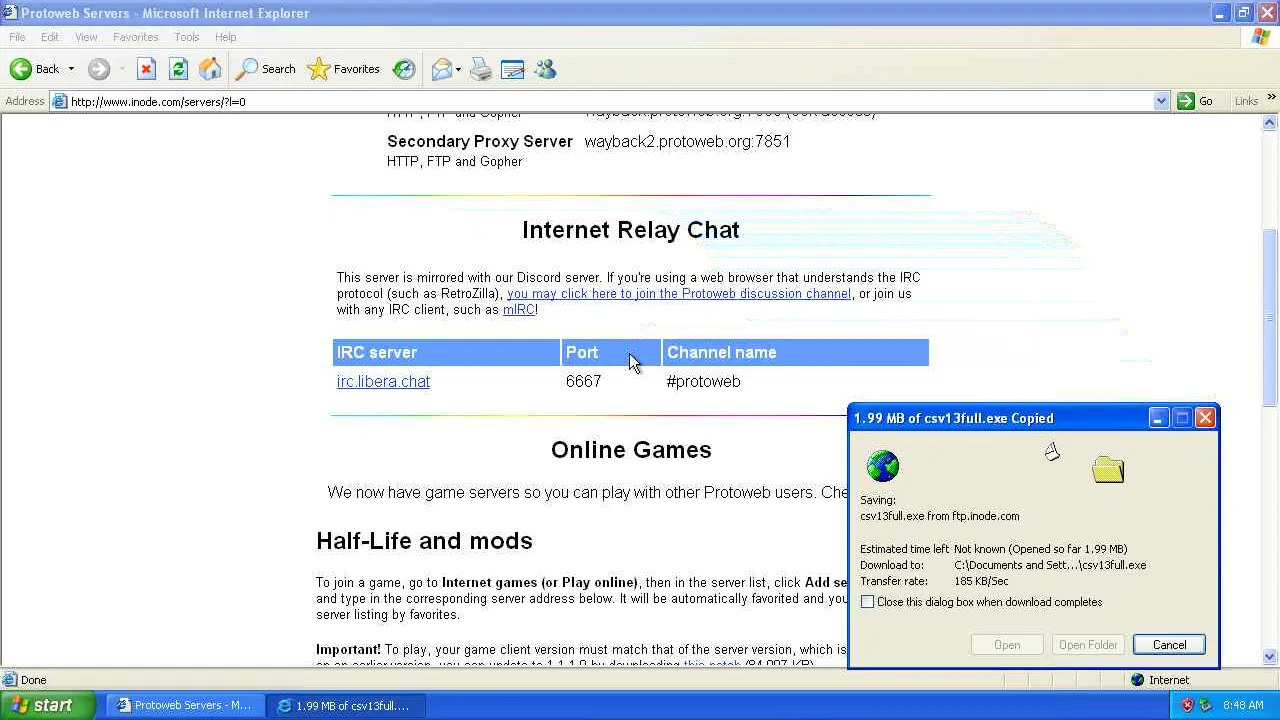Click the scrollbar up arrow
This screenshot has width=1280, height=720.
coord(1270,123)
